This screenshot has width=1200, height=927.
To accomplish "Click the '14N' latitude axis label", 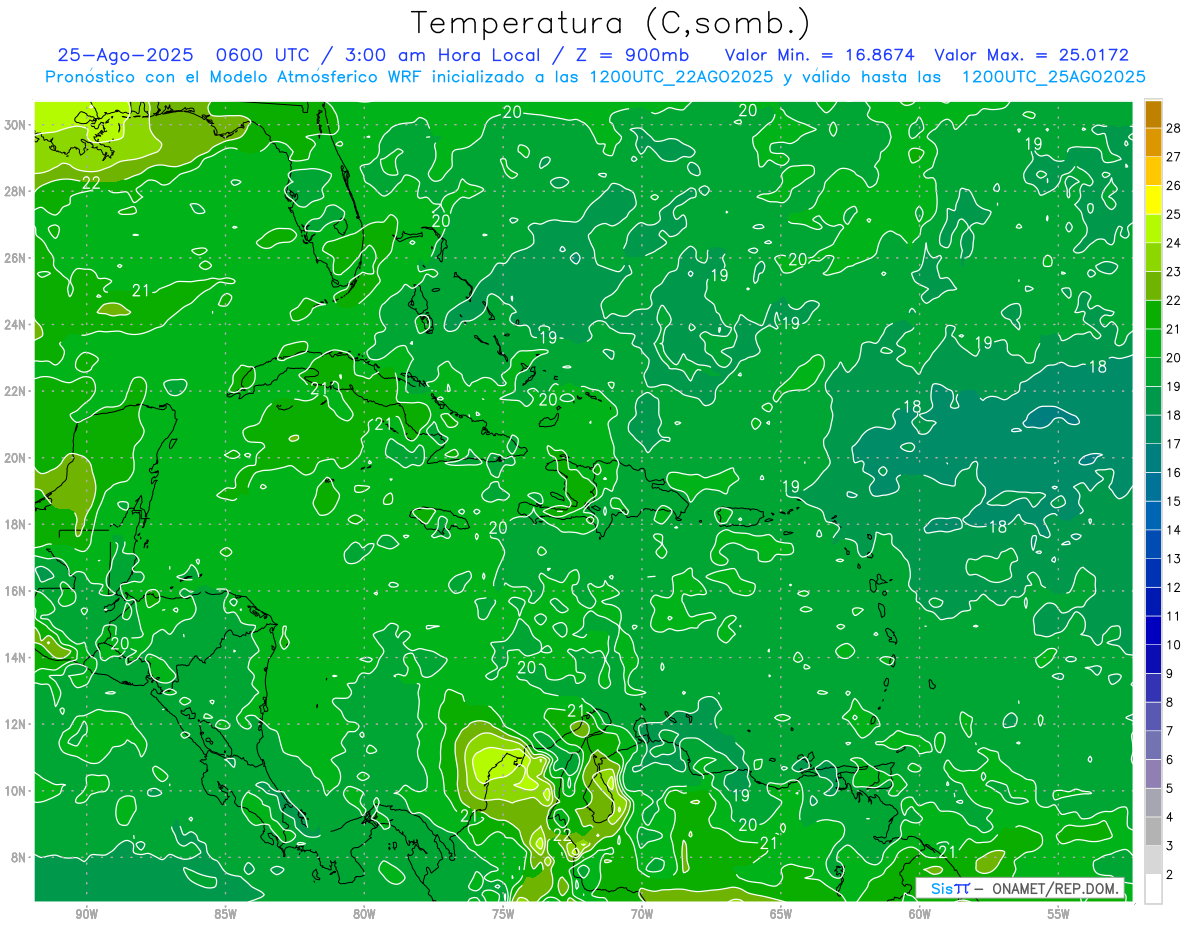I will pos(15,658).
